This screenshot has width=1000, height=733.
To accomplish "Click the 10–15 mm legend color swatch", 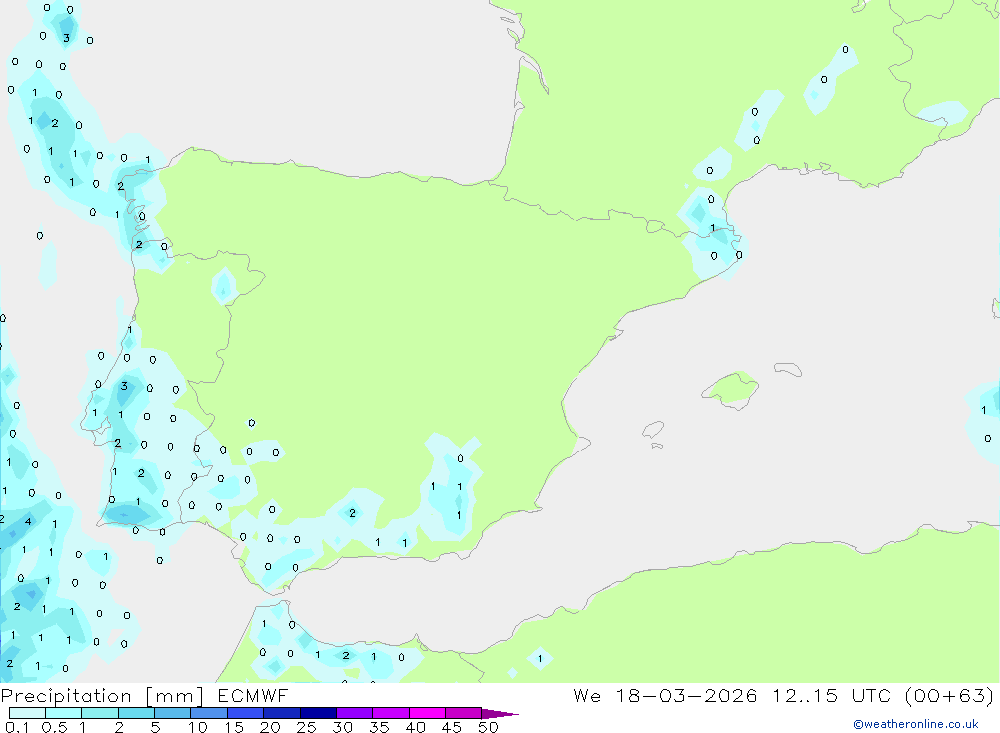I will coord(209,713).
